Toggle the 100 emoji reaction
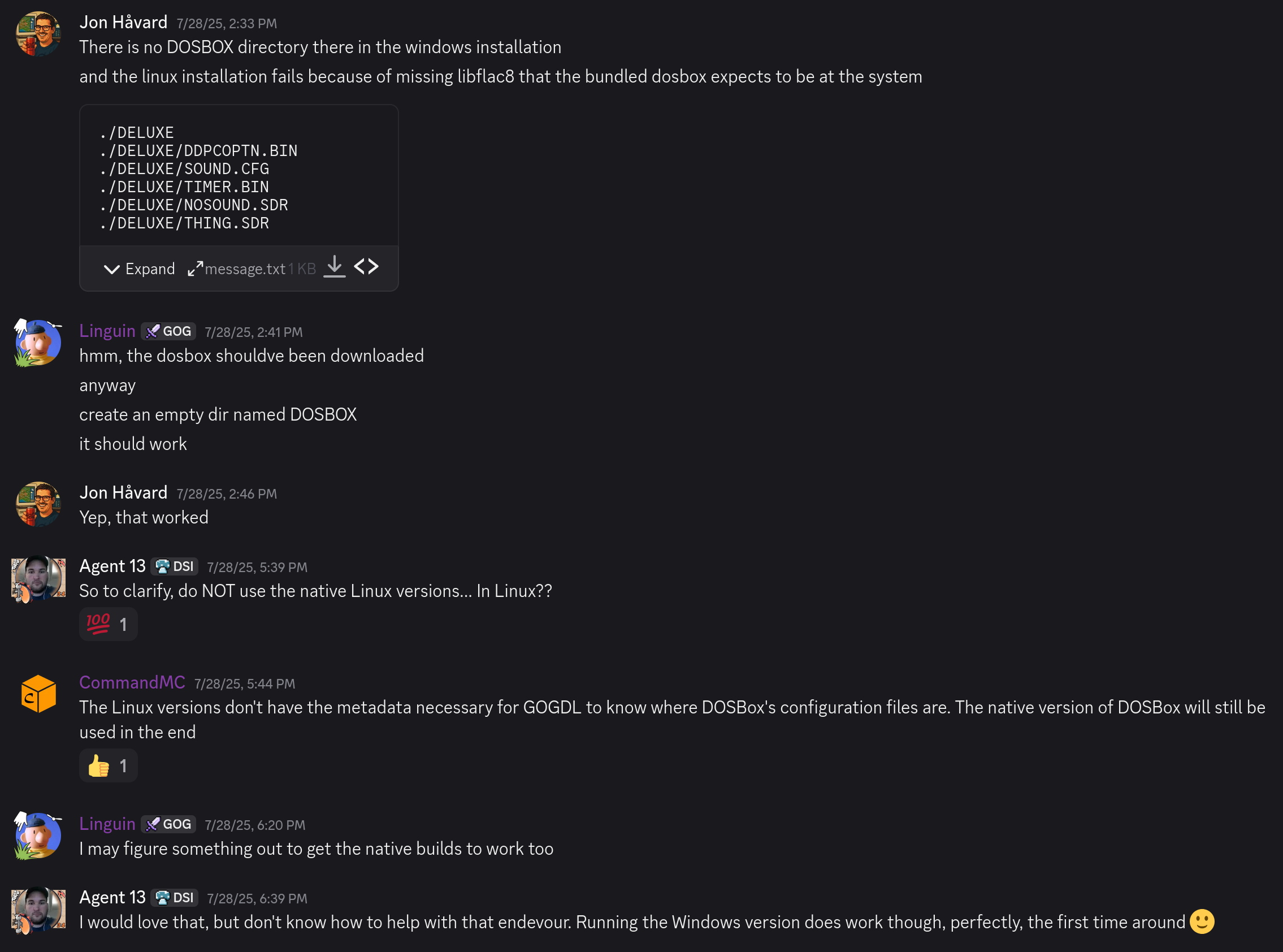The image size is (1283, 952). 109,624
